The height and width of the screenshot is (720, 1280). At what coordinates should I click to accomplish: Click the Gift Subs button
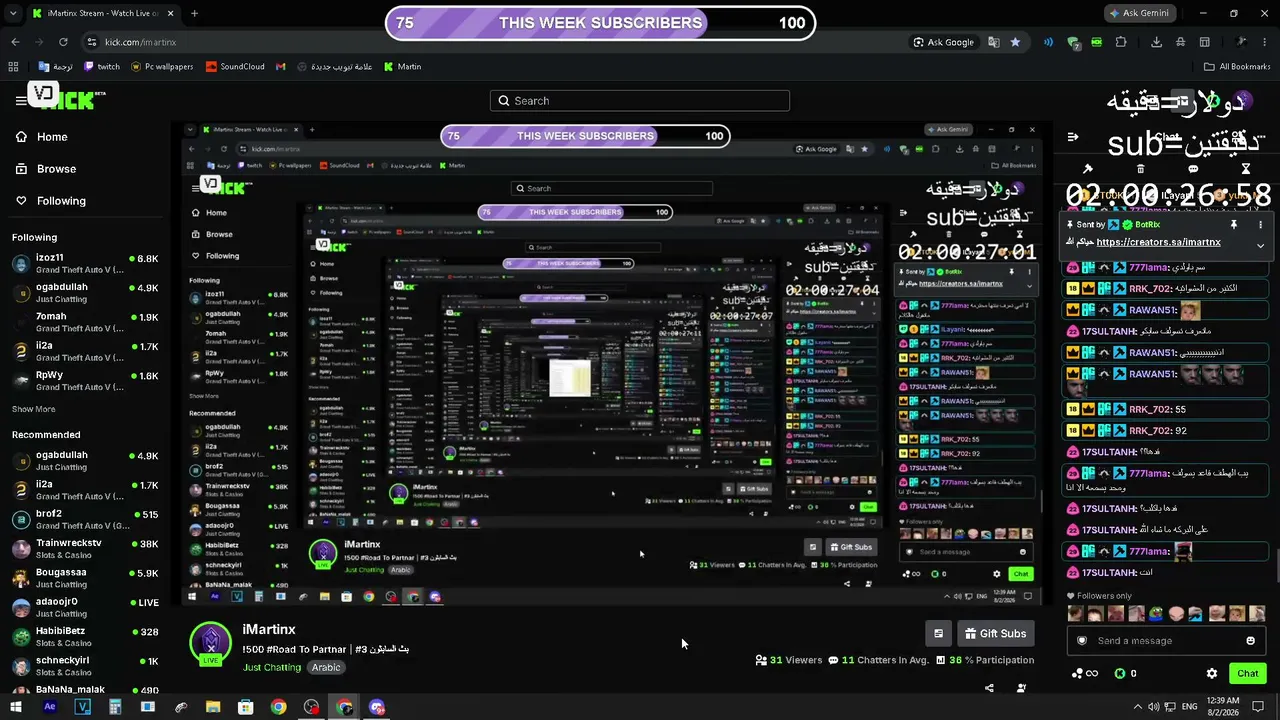click(995, 633)
